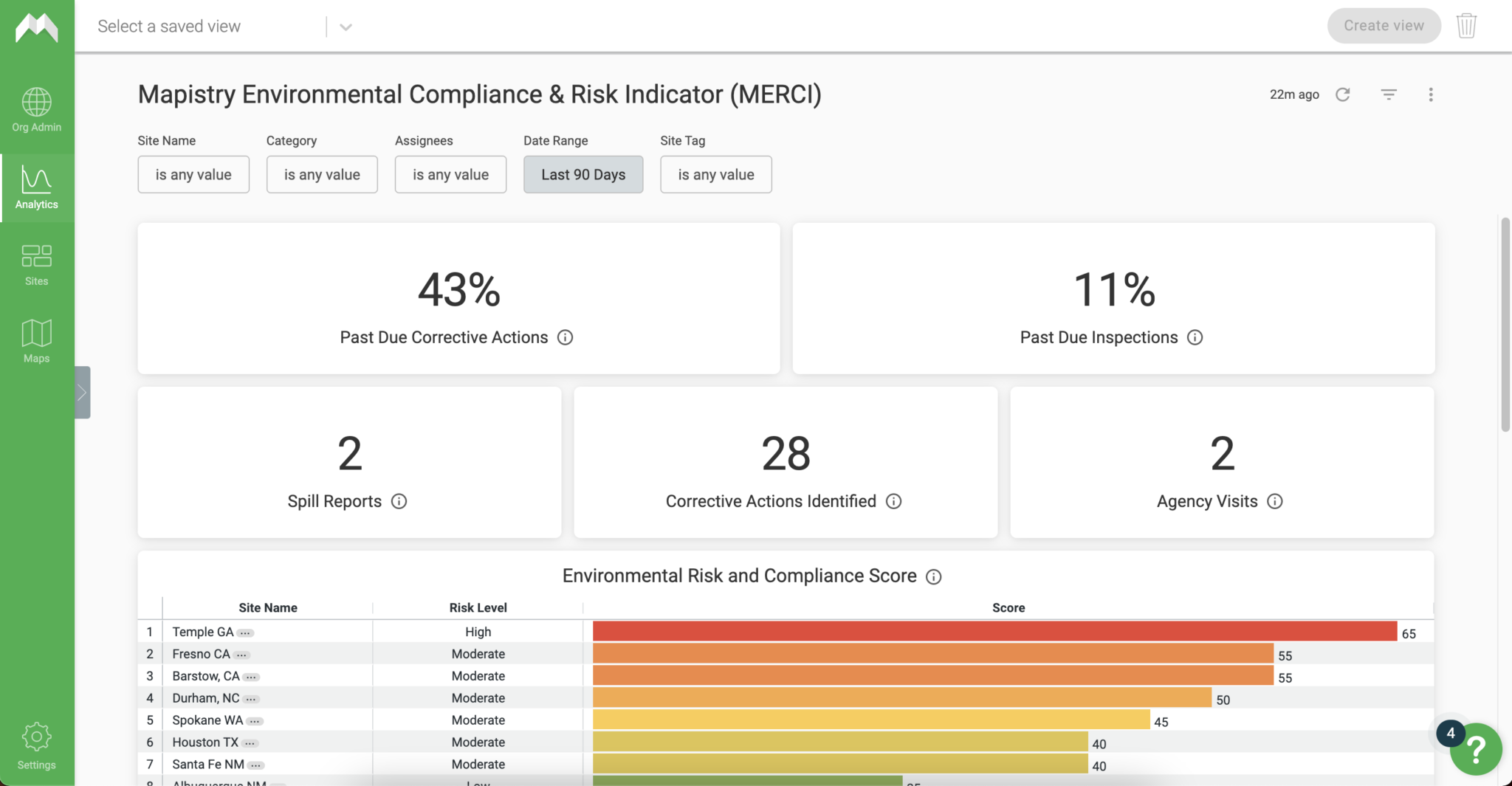Open Houston TX row ellipsis menu
This screenshot has width=1512, height=786.
point(250,744)
